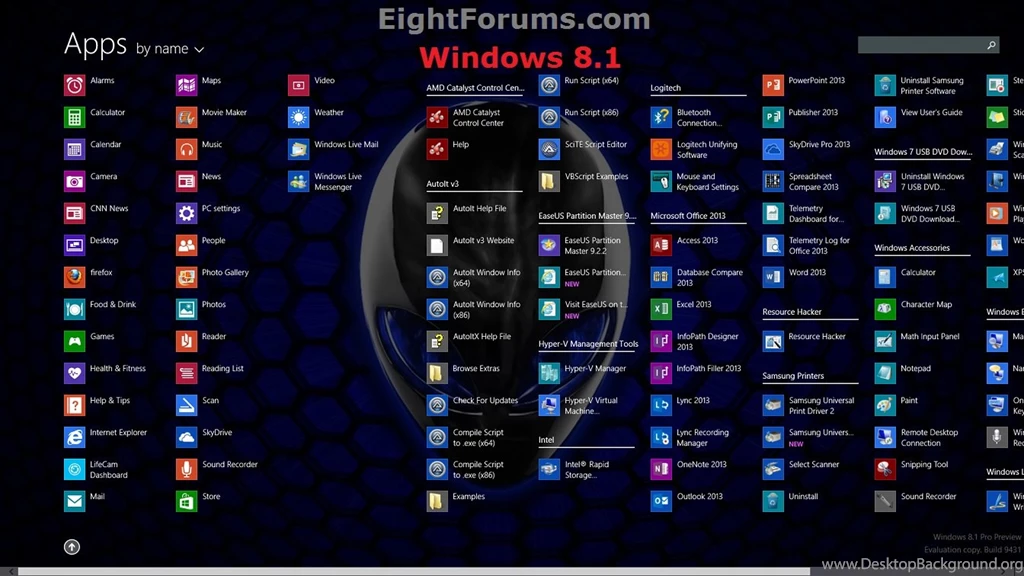Open Notepad
Screen dimensions: 1024x576
click(x=917, y=368)
